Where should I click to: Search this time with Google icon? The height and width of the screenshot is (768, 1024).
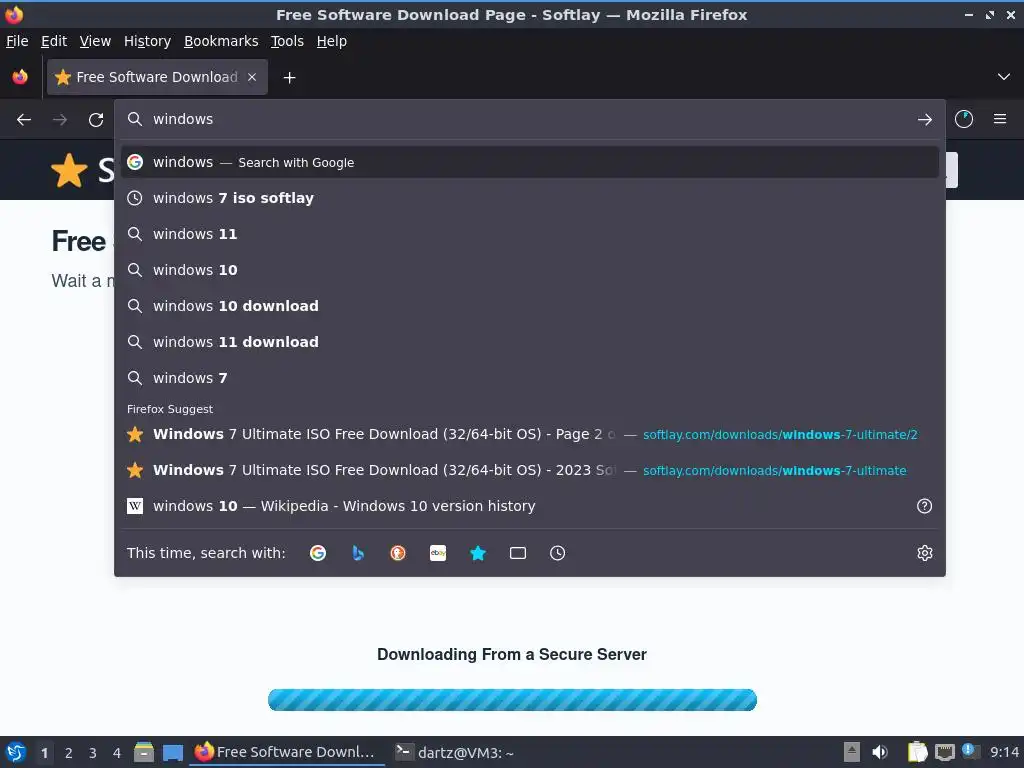point(318,553)
